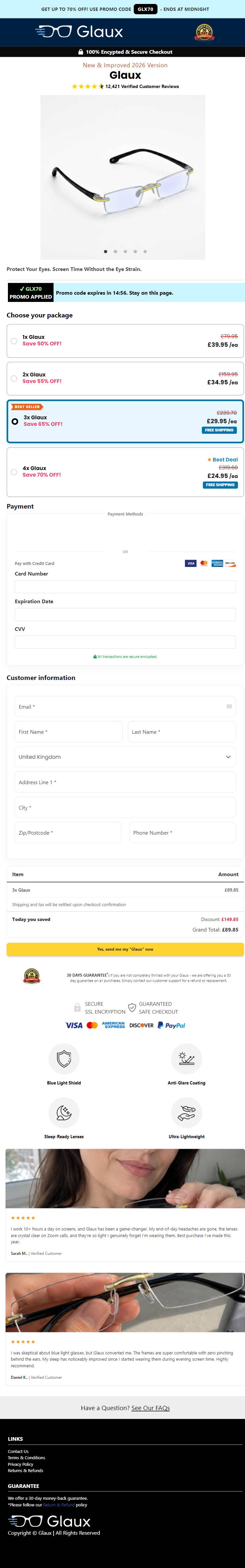Click the PayPal logo
This screenshot has width=245, height=1568.
click(x=171, y=1026)
